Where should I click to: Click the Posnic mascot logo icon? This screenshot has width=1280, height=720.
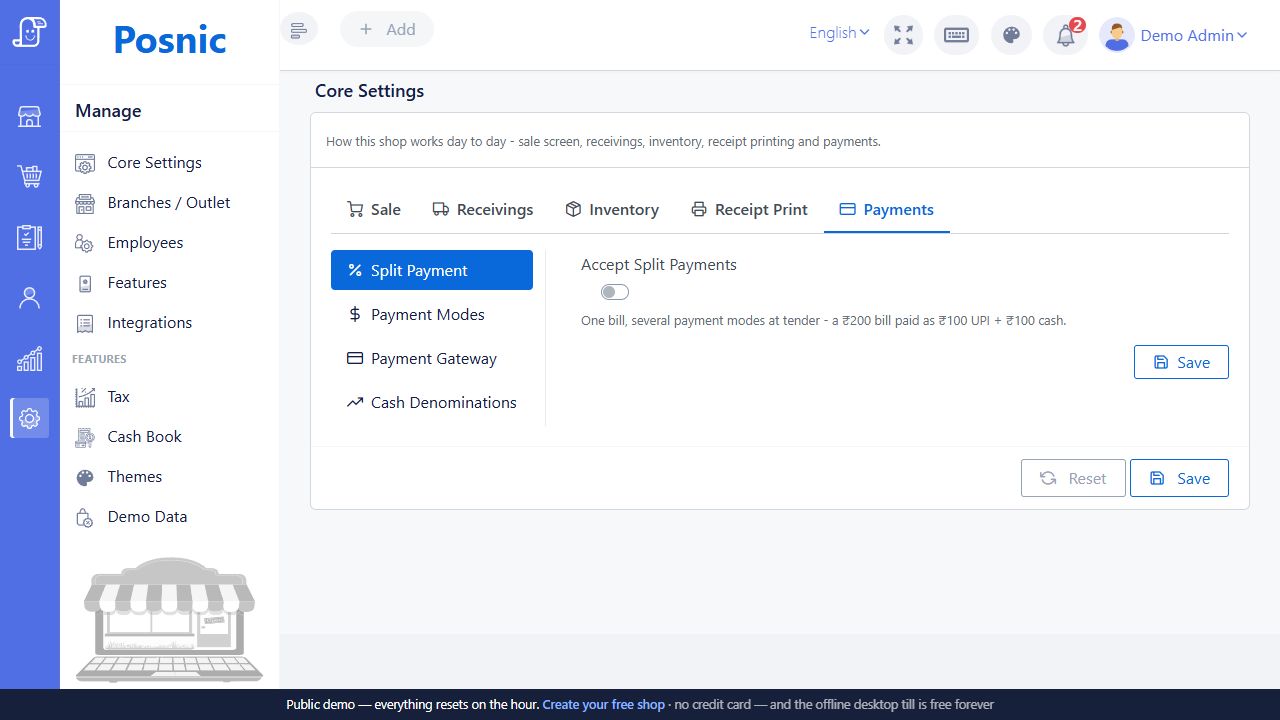coord(29,32)
